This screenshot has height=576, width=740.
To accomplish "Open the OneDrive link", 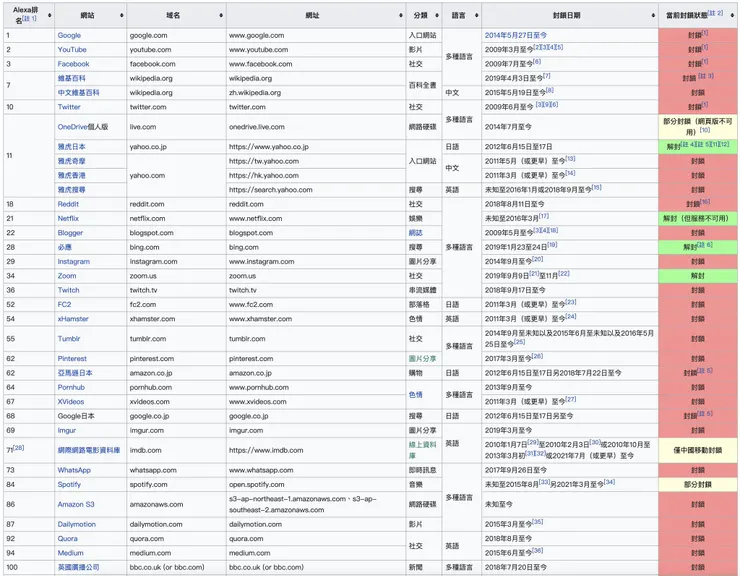I will (73, 127).
